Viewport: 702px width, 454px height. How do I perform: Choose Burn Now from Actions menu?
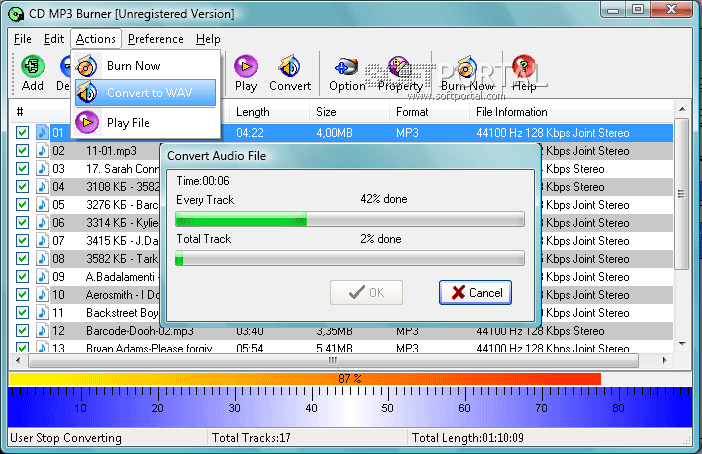pyautogui.click(x=146, y=66)
